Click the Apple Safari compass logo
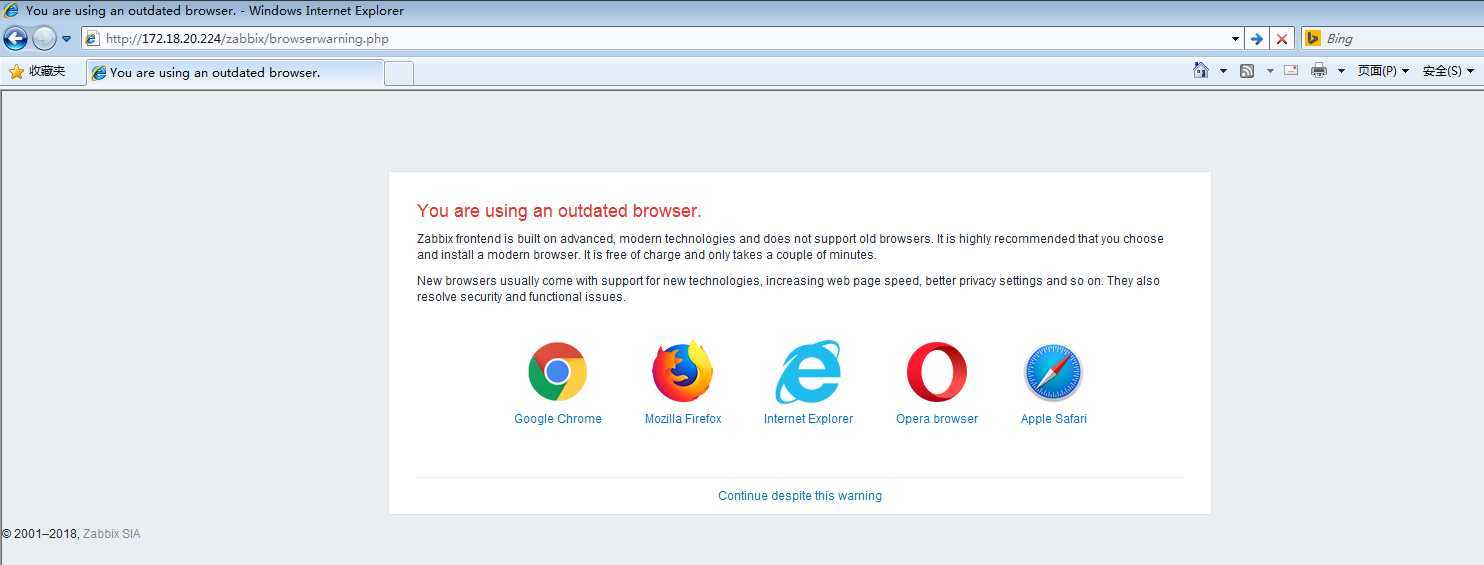The width and height of the screenshot is (1484, 565). (x=1053, y=372)
